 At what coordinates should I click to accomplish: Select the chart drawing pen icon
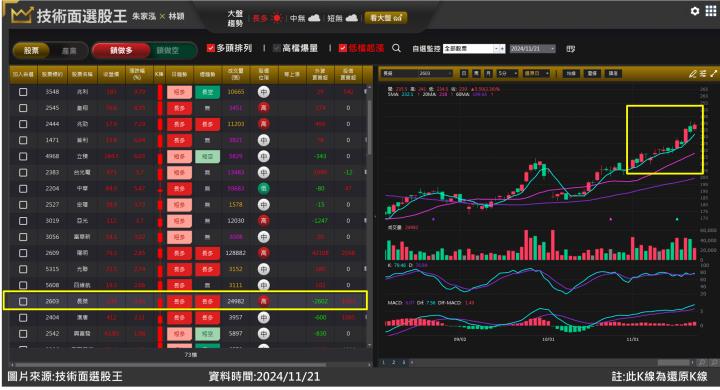[692, 73]
